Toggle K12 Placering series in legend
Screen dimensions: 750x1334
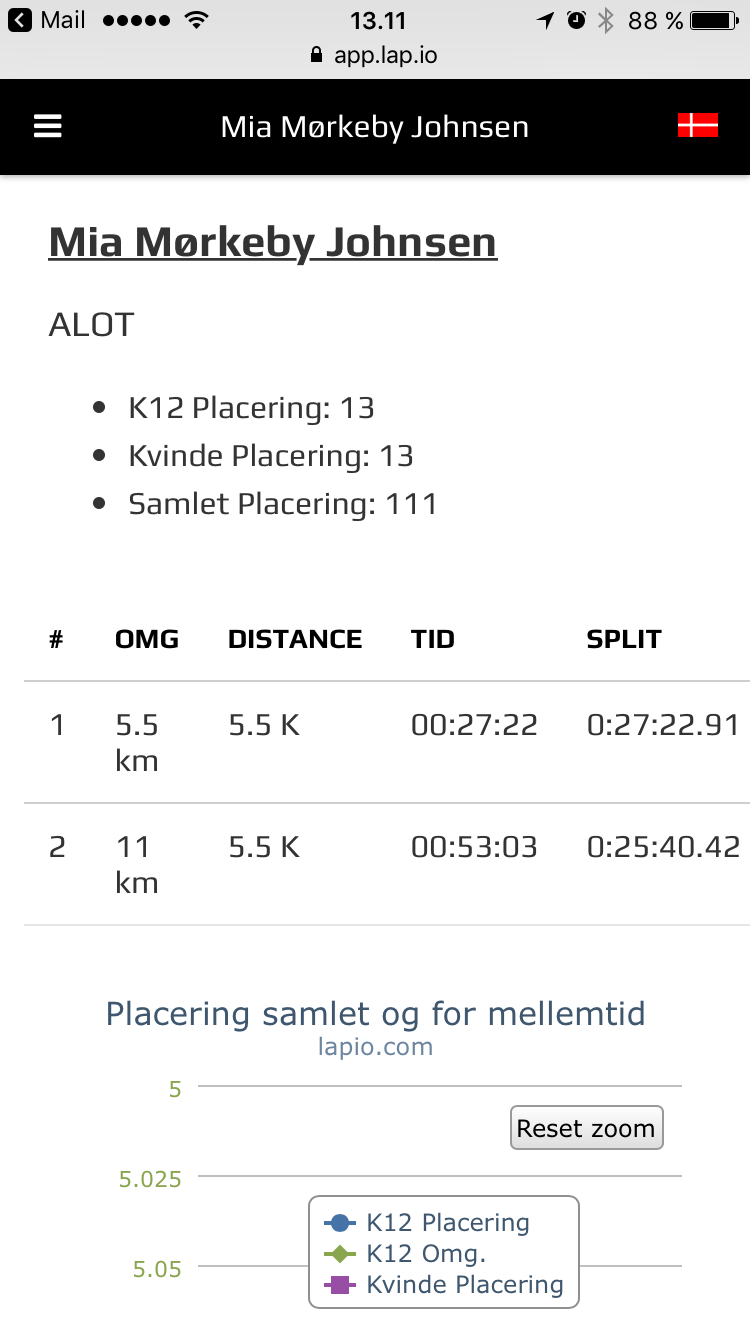[x=428, y=1222]
